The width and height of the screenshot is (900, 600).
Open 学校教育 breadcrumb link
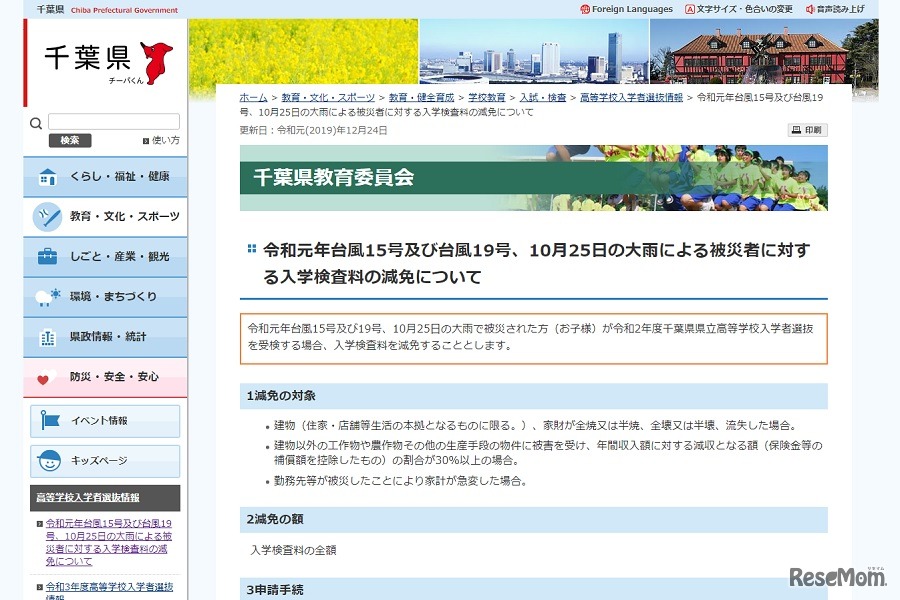click(x=487, y=97)
